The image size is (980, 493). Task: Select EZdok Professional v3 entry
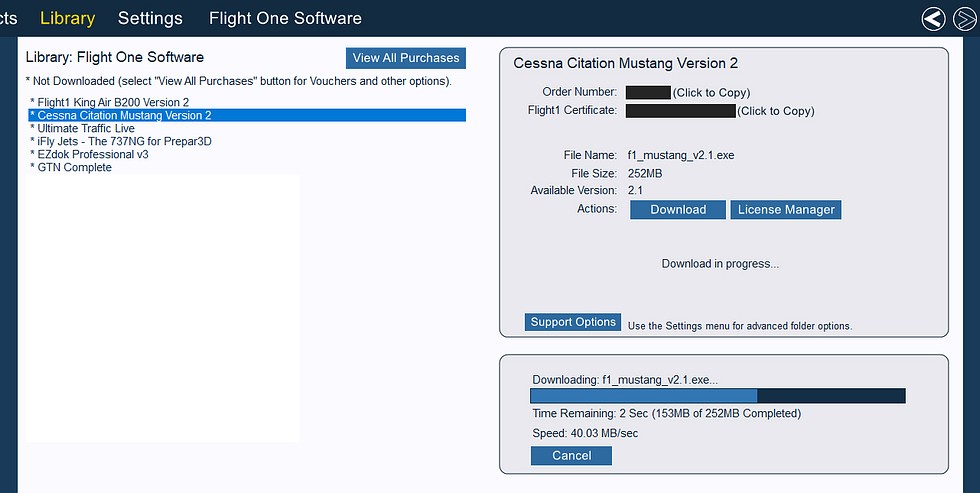(x=247, y=154)
